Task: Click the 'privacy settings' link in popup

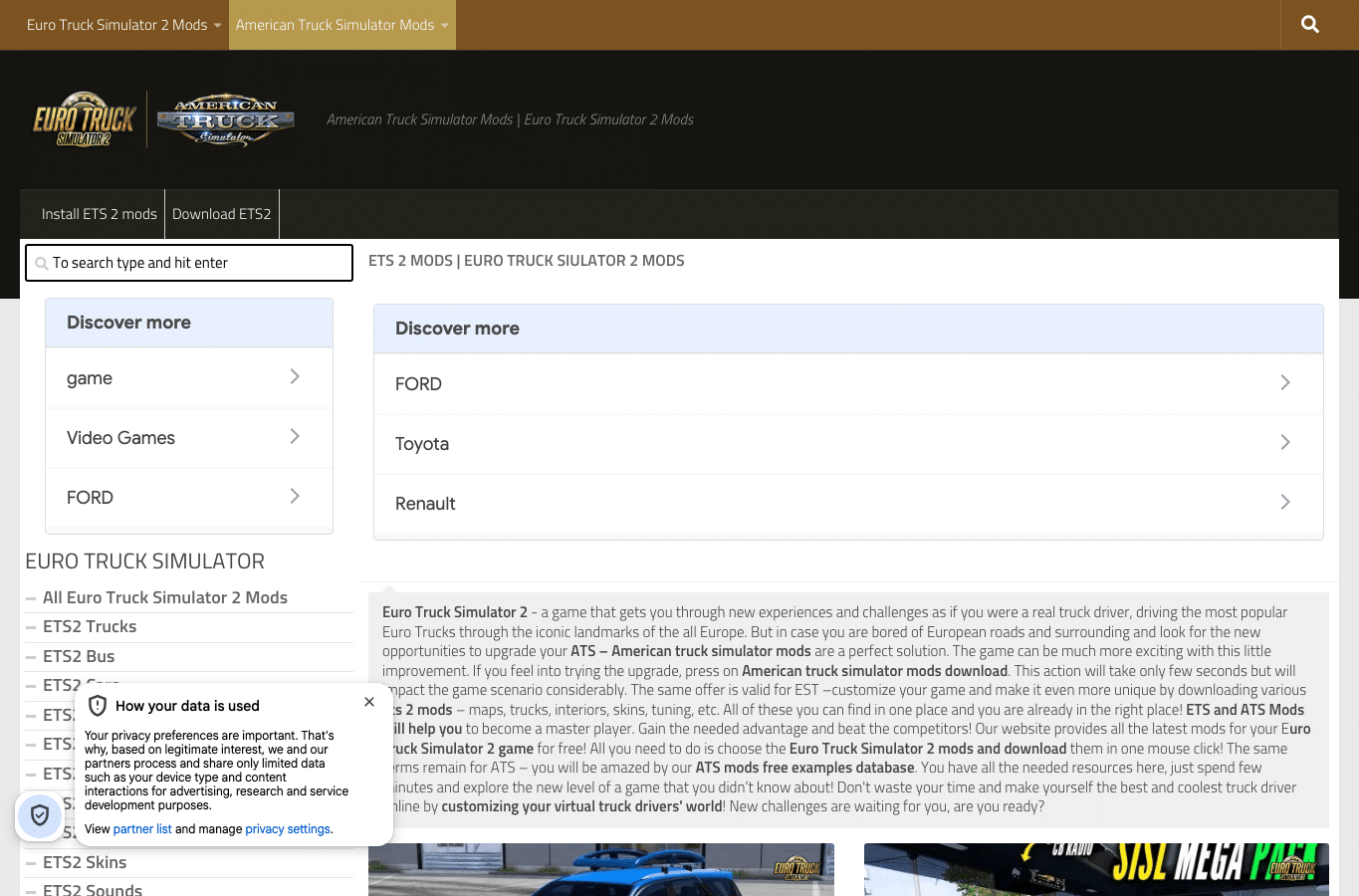Action: [288, 829]
